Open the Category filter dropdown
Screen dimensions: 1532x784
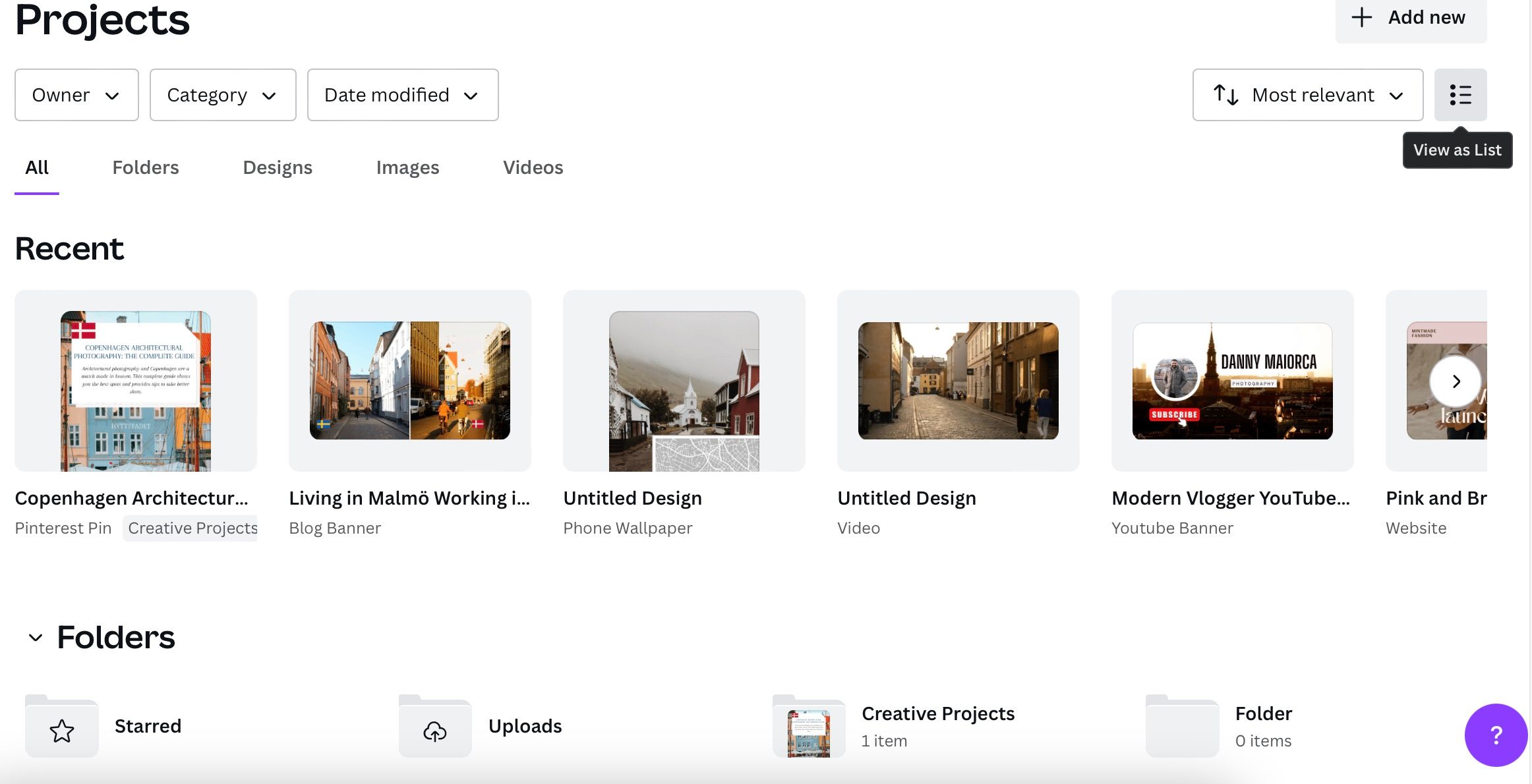pyautogui.click(x=222, y=95)
